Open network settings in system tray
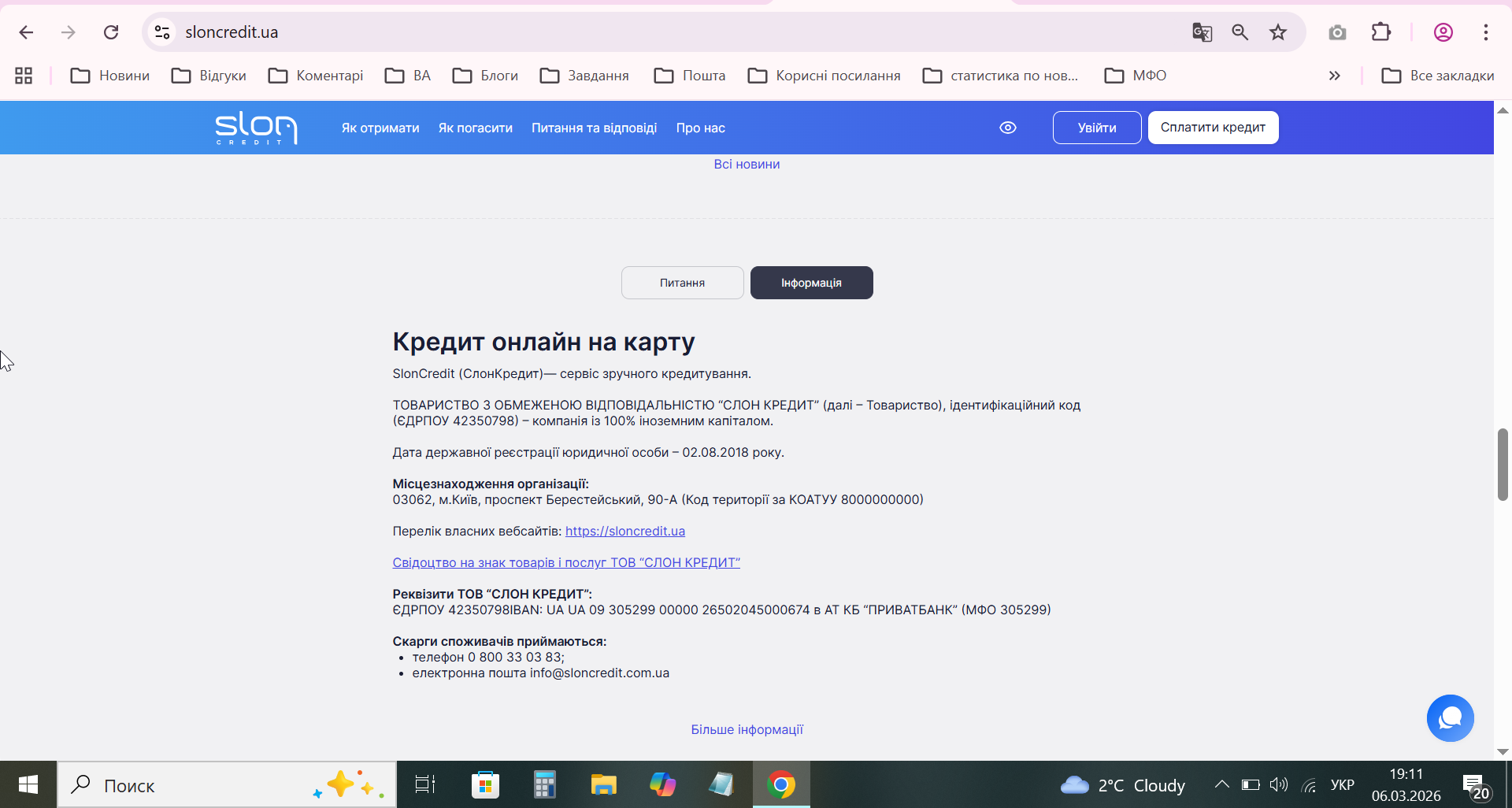Viewport: 1512px width, 808px height. [1309, 785]
